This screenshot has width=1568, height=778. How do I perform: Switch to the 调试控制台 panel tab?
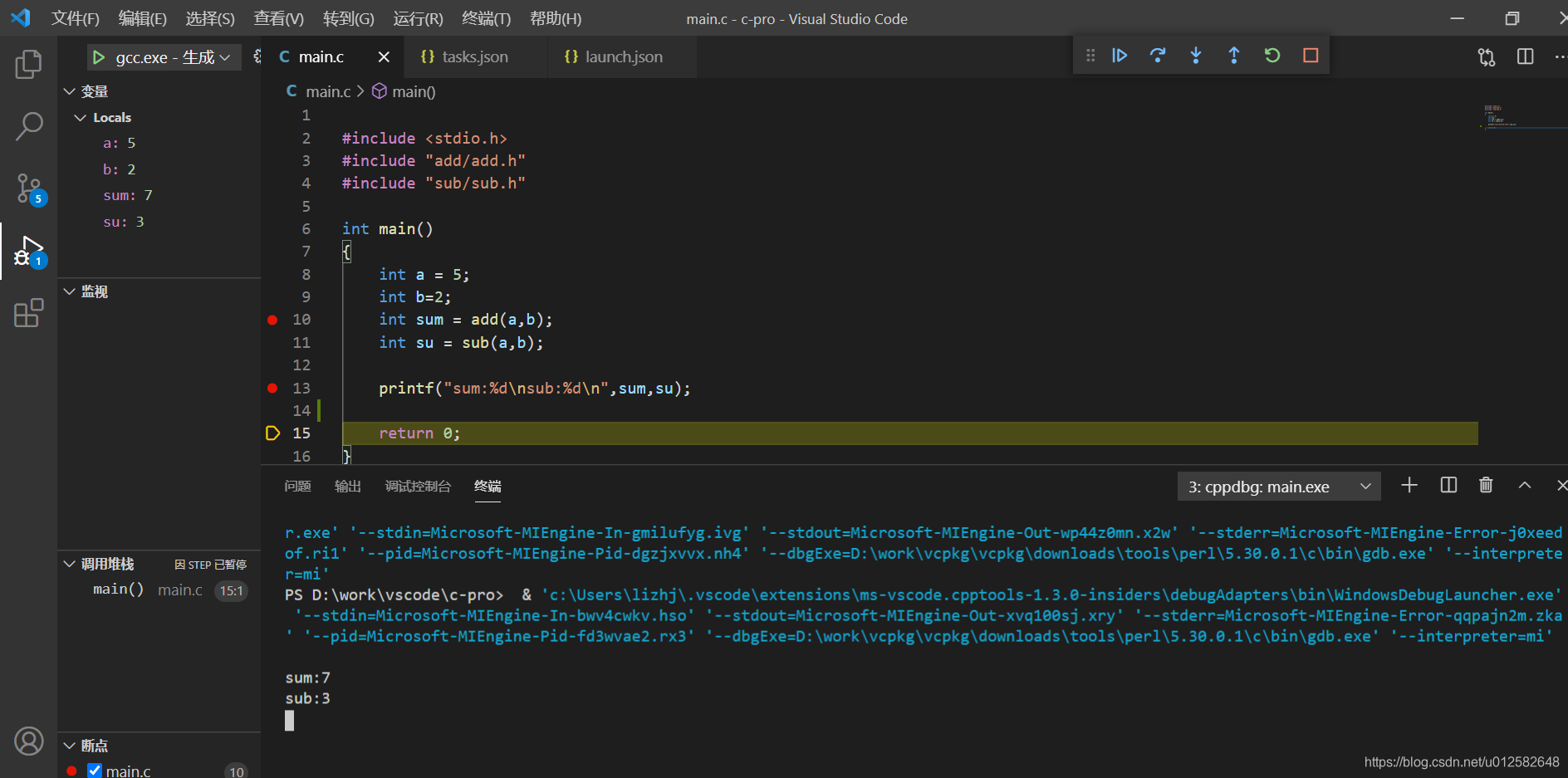click(x=419, y=486)
